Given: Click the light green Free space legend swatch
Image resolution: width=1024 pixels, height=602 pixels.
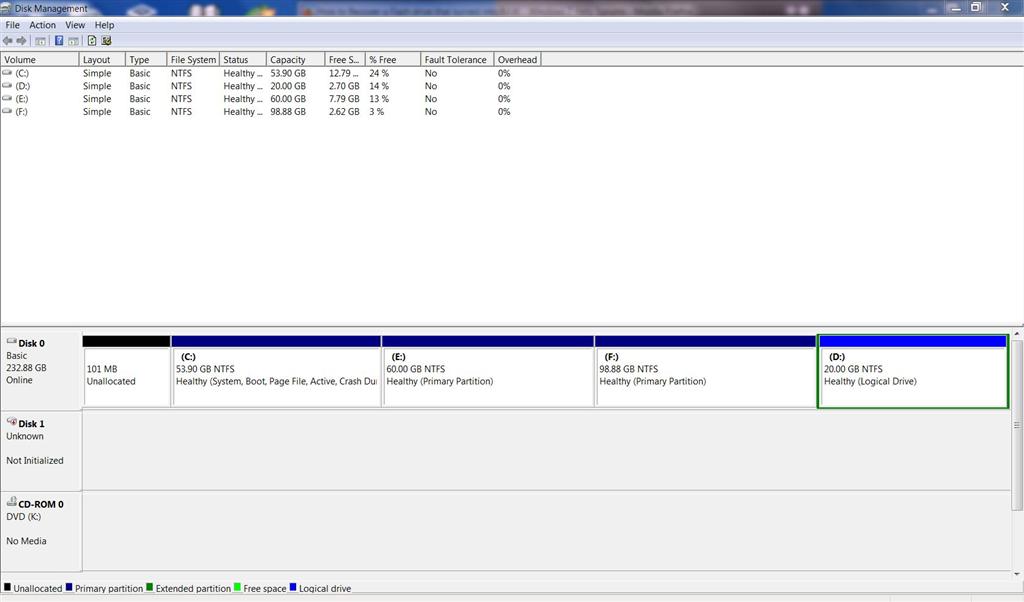Looking at the screenshot, I should (237, 587).
